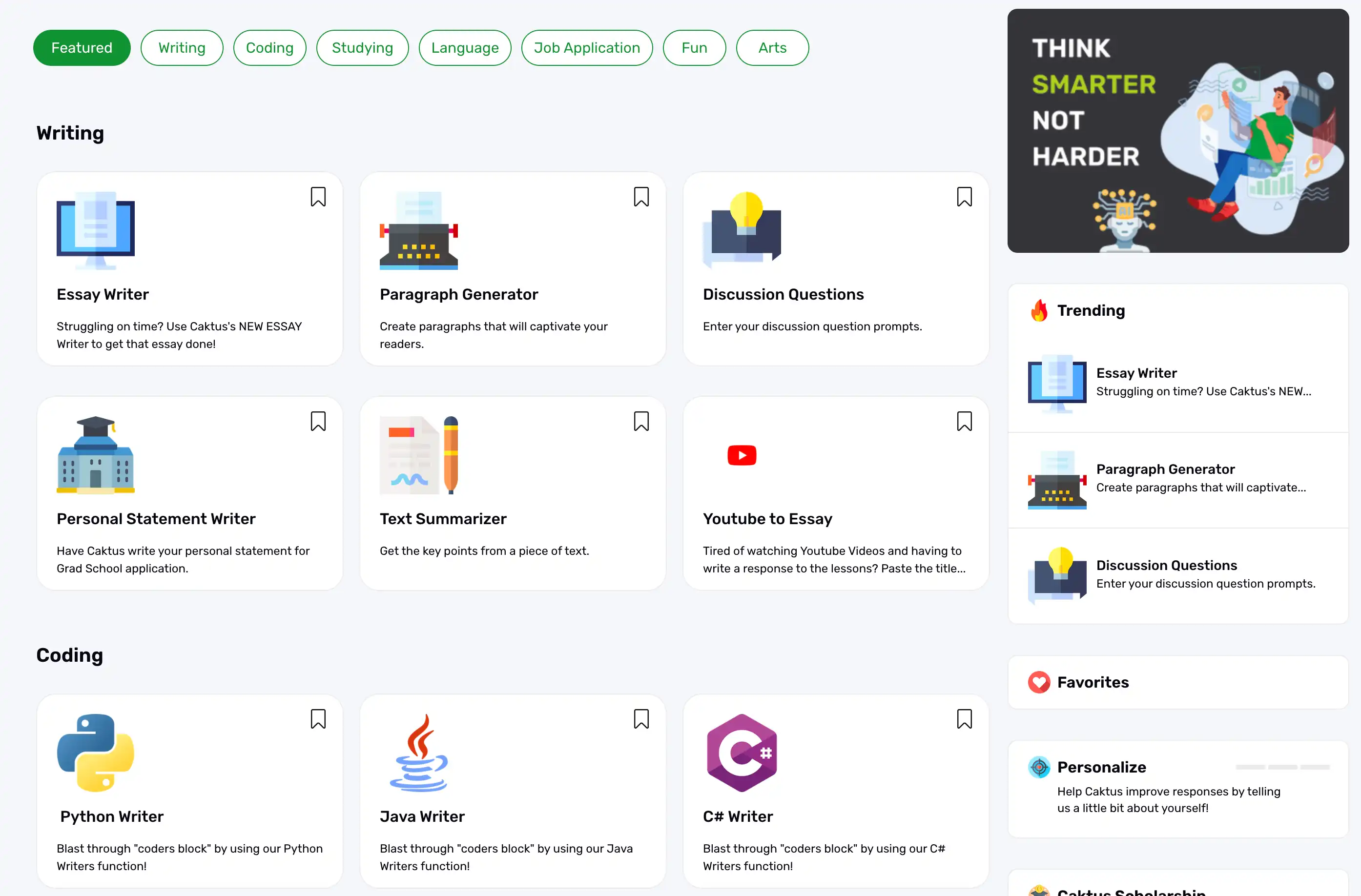Click the Personalize progress bar

[1282, 767]
